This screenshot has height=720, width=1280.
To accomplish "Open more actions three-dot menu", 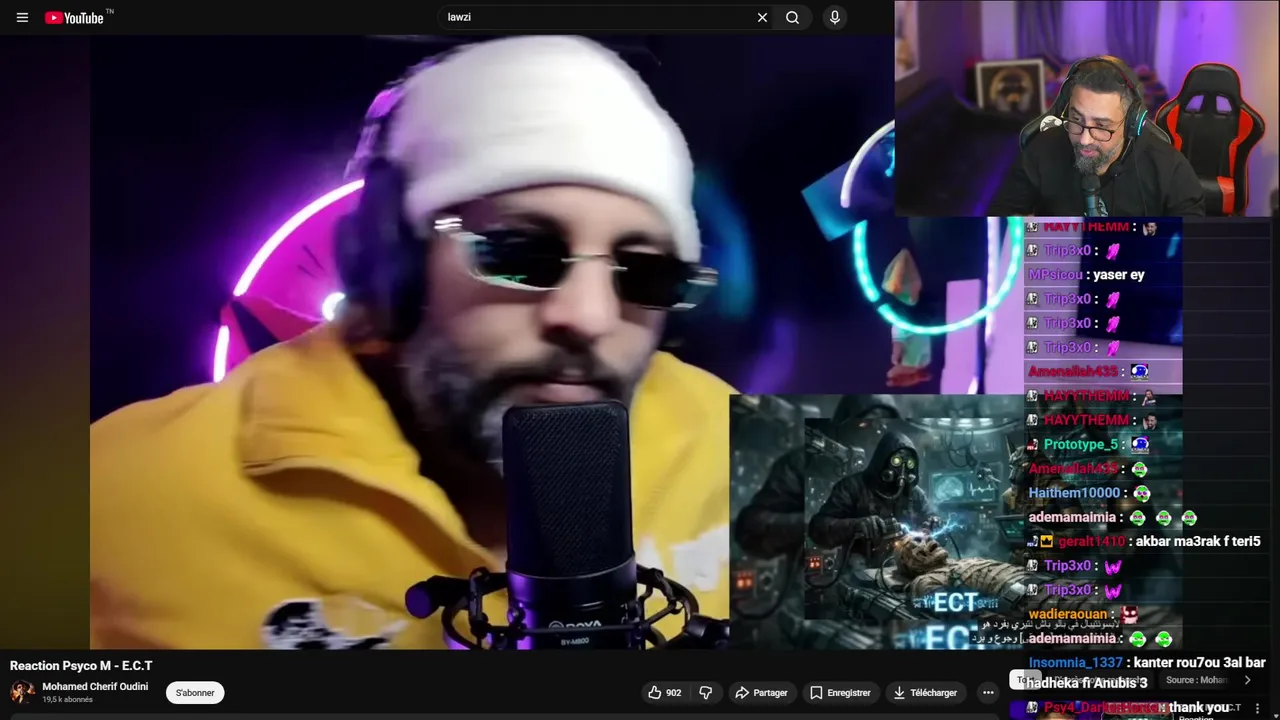I will click(988, 692).
